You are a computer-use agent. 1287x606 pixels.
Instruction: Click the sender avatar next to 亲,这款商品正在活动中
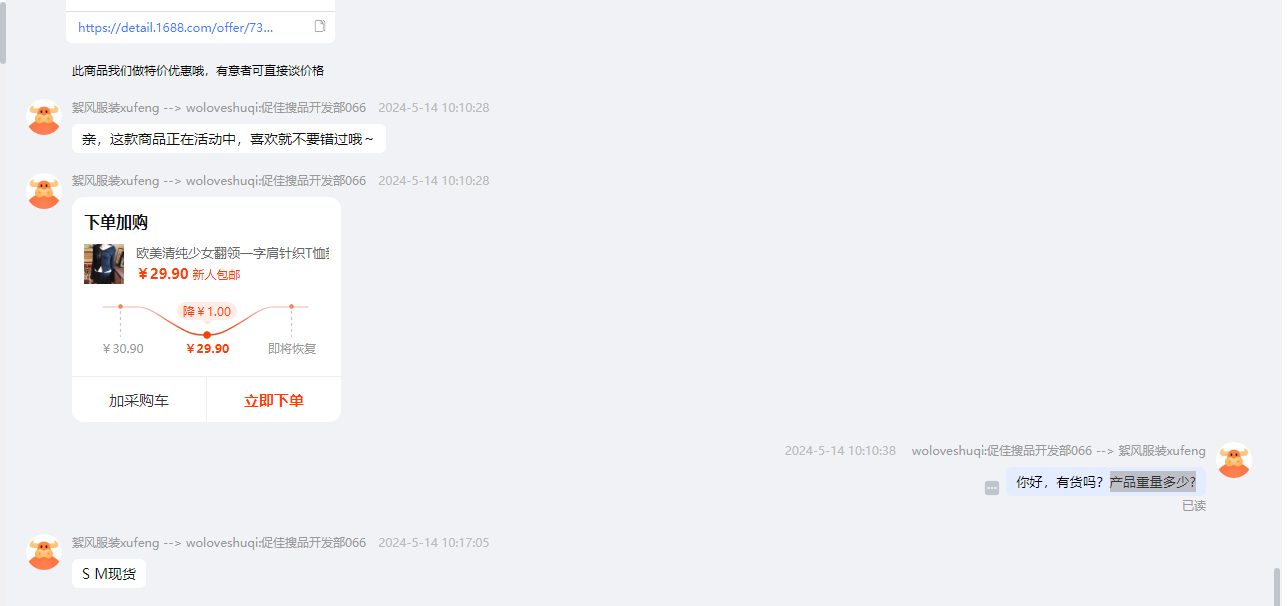(x=44, y=117)
